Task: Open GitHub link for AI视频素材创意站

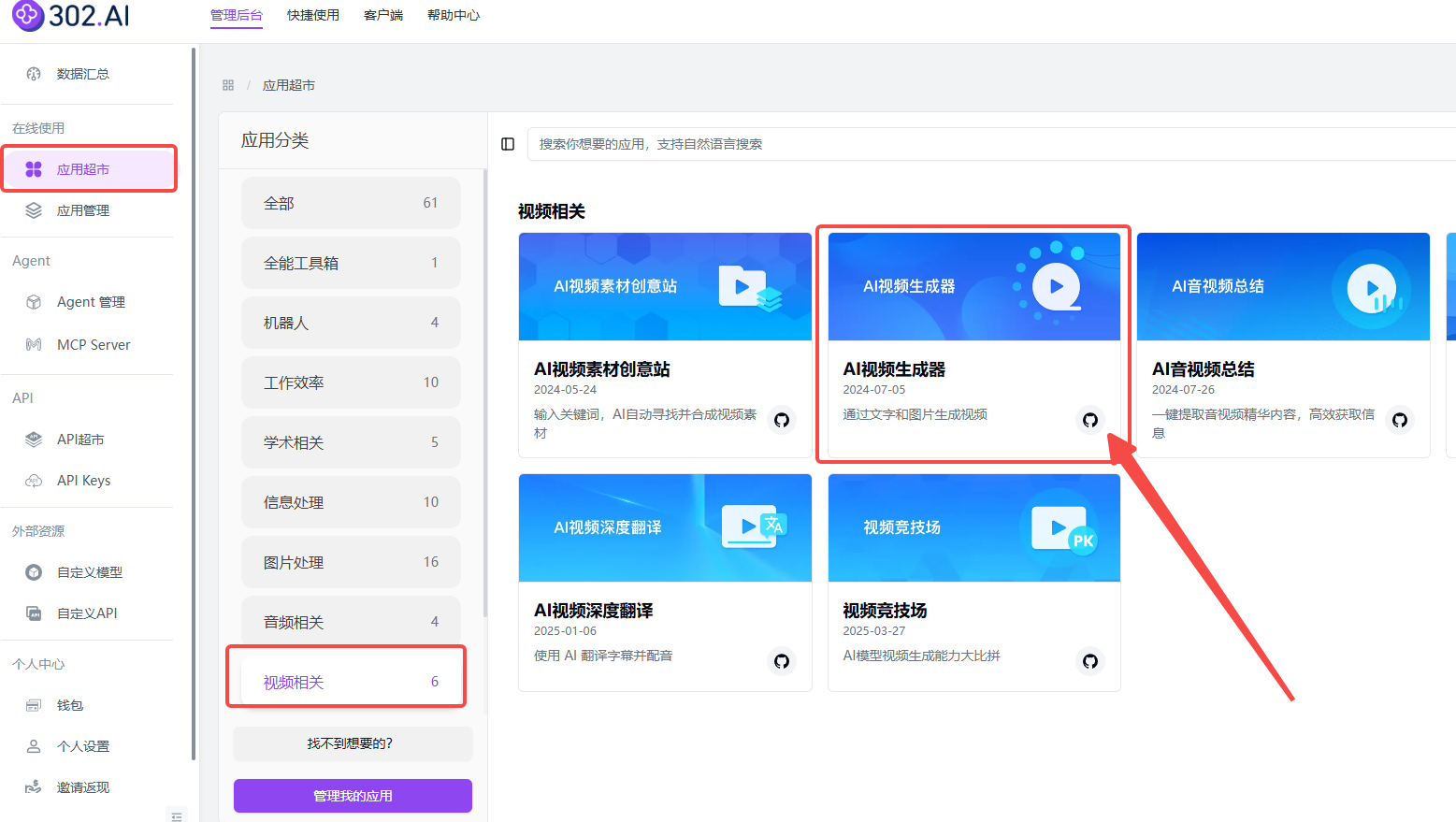Action: 782,420
